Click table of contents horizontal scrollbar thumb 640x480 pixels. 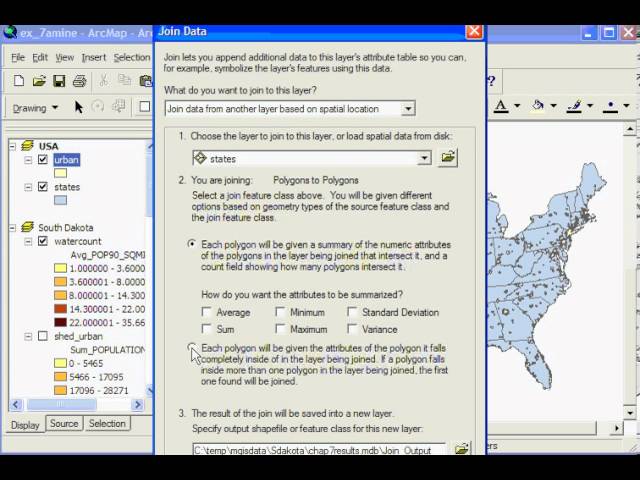tap(62, 404)
